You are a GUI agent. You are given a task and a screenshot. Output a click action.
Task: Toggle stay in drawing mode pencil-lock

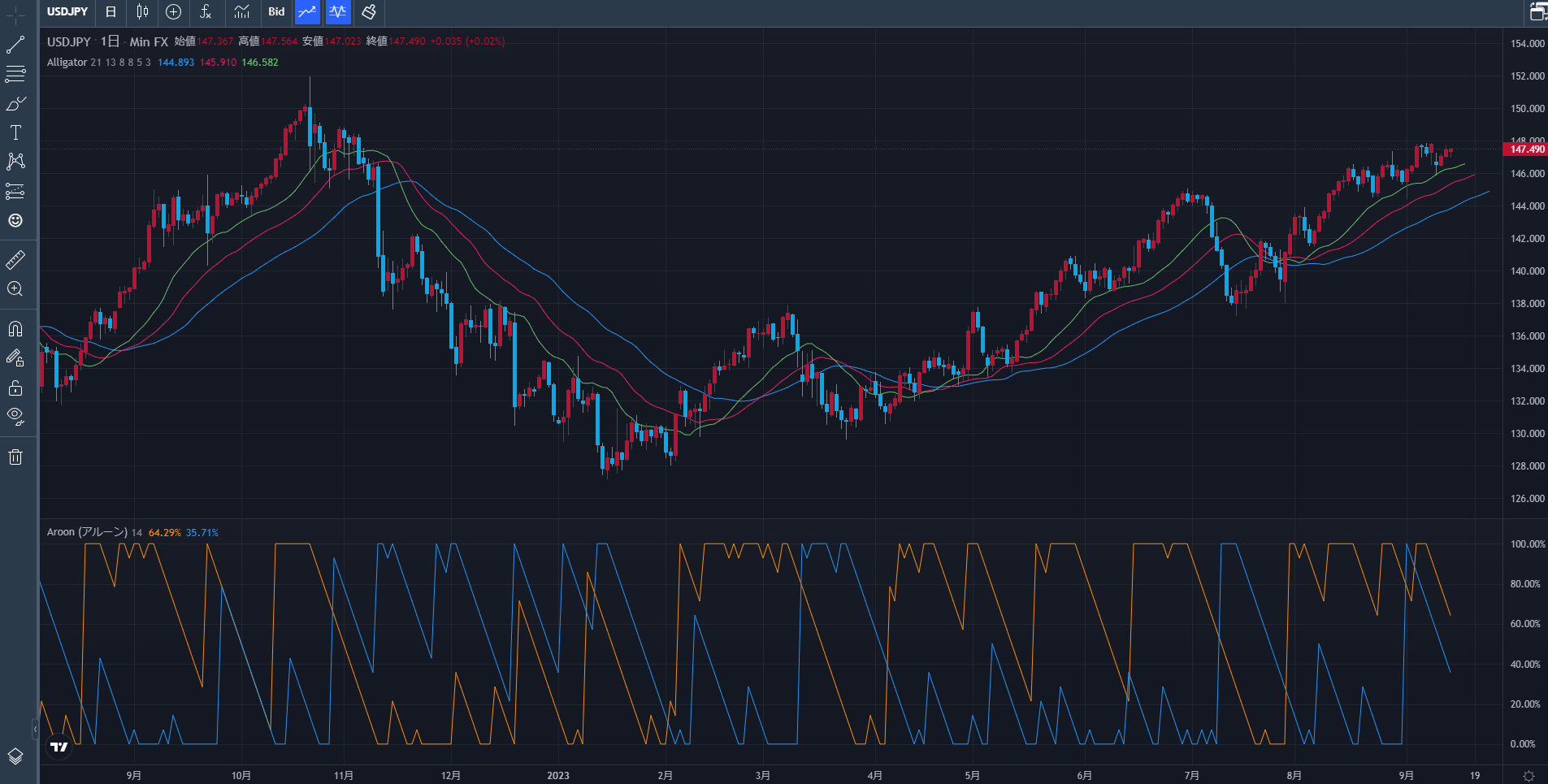[15, 358]
